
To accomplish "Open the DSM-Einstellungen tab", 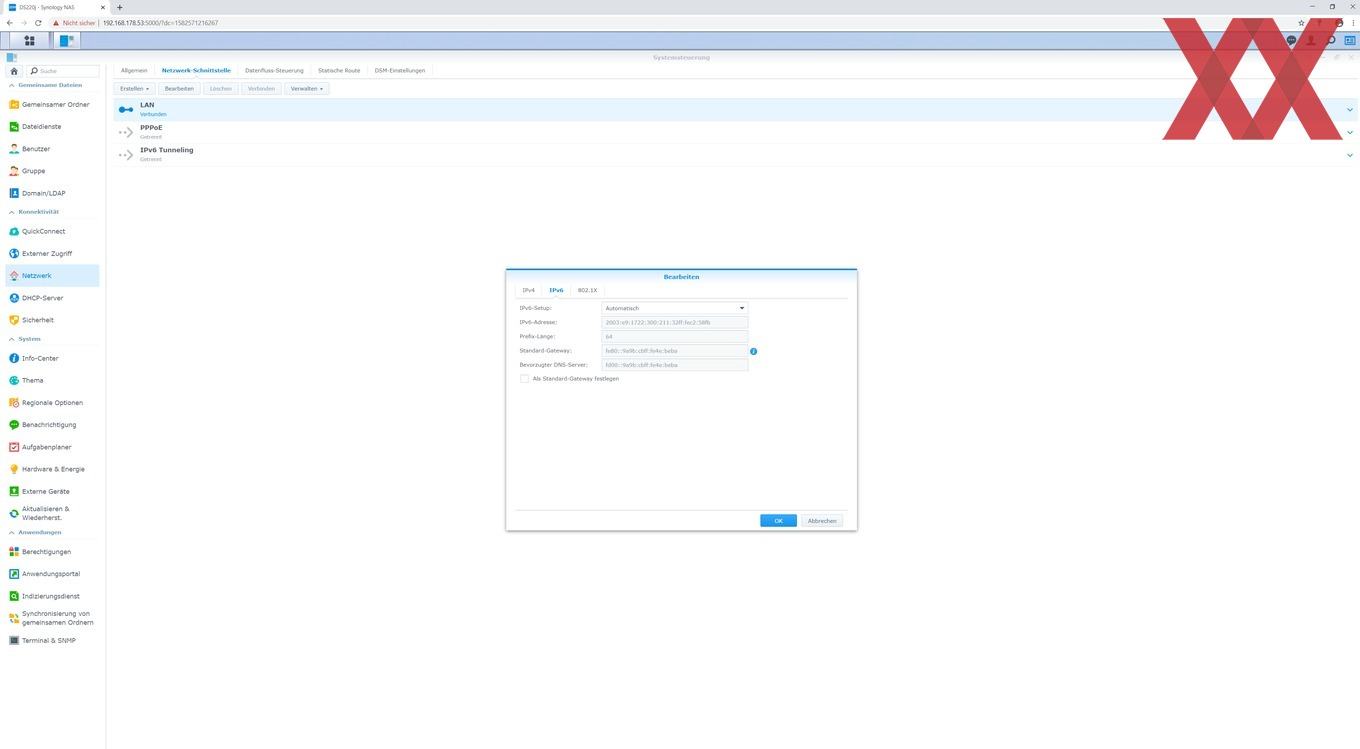I will [400, 70].
